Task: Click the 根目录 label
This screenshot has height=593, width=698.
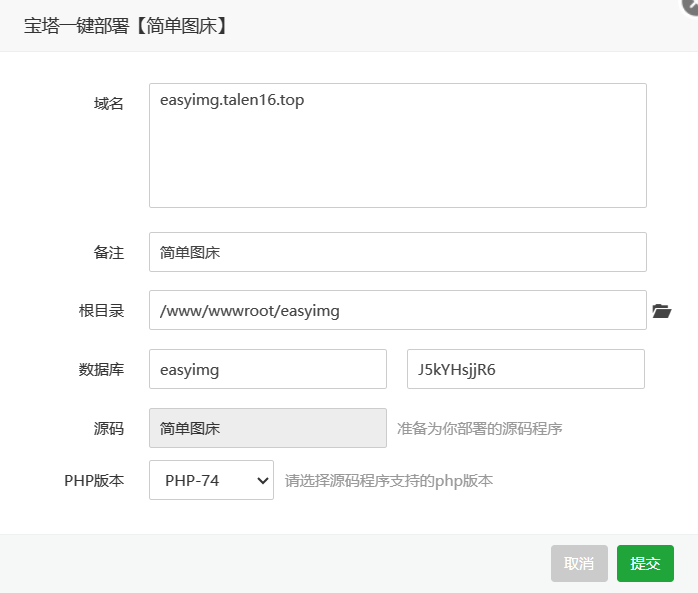Action: click(x=101, y=310)
